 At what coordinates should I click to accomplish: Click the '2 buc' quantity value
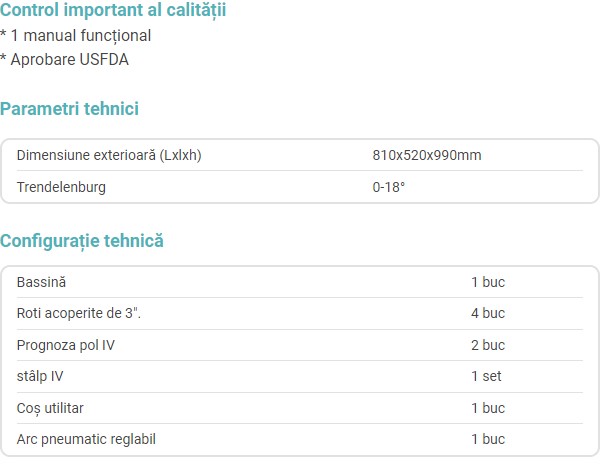(x=488, y=345)
